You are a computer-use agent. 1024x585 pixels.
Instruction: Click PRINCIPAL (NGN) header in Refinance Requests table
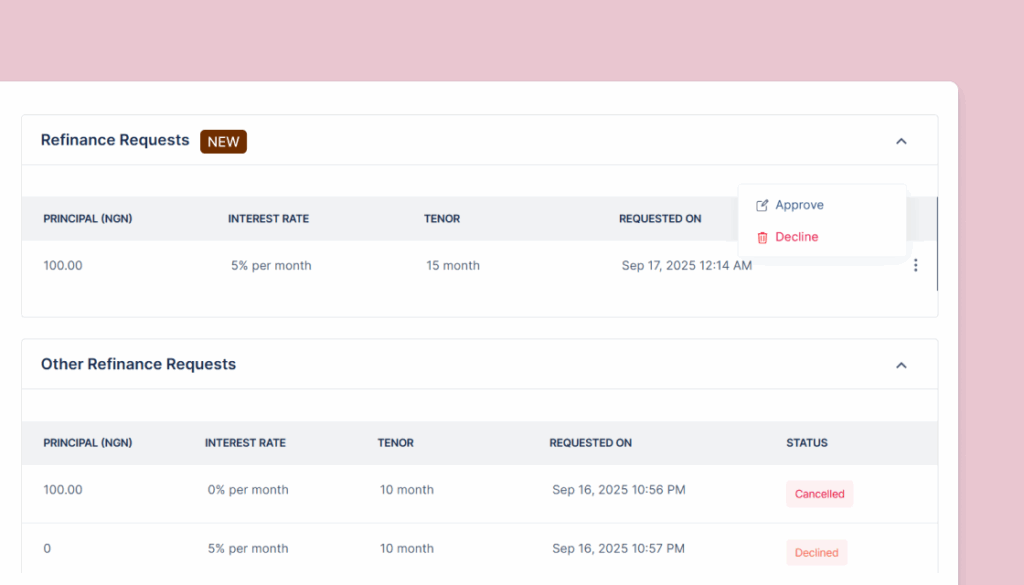point(88,219)
